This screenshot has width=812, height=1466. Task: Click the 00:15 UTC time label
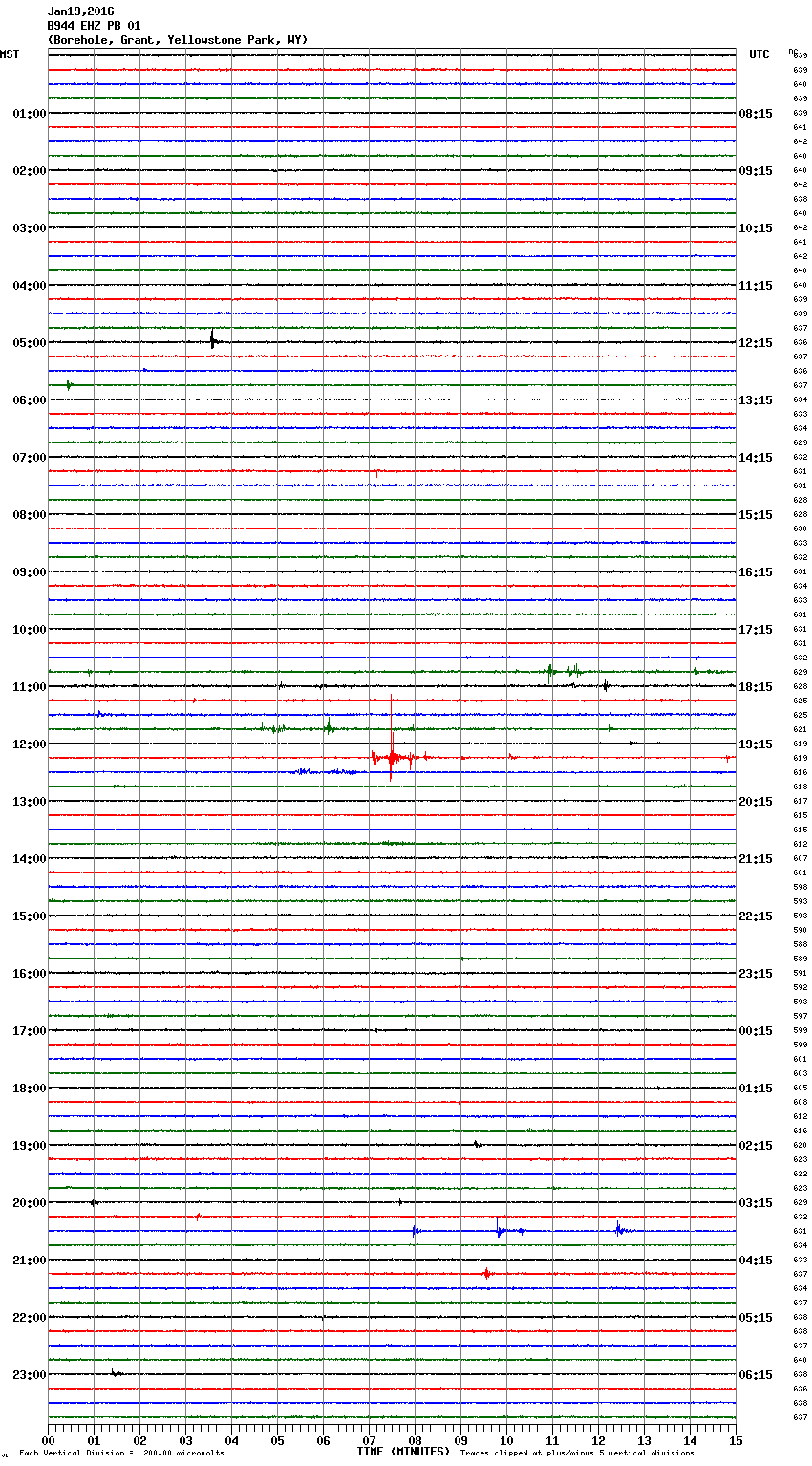(756, 1031)
